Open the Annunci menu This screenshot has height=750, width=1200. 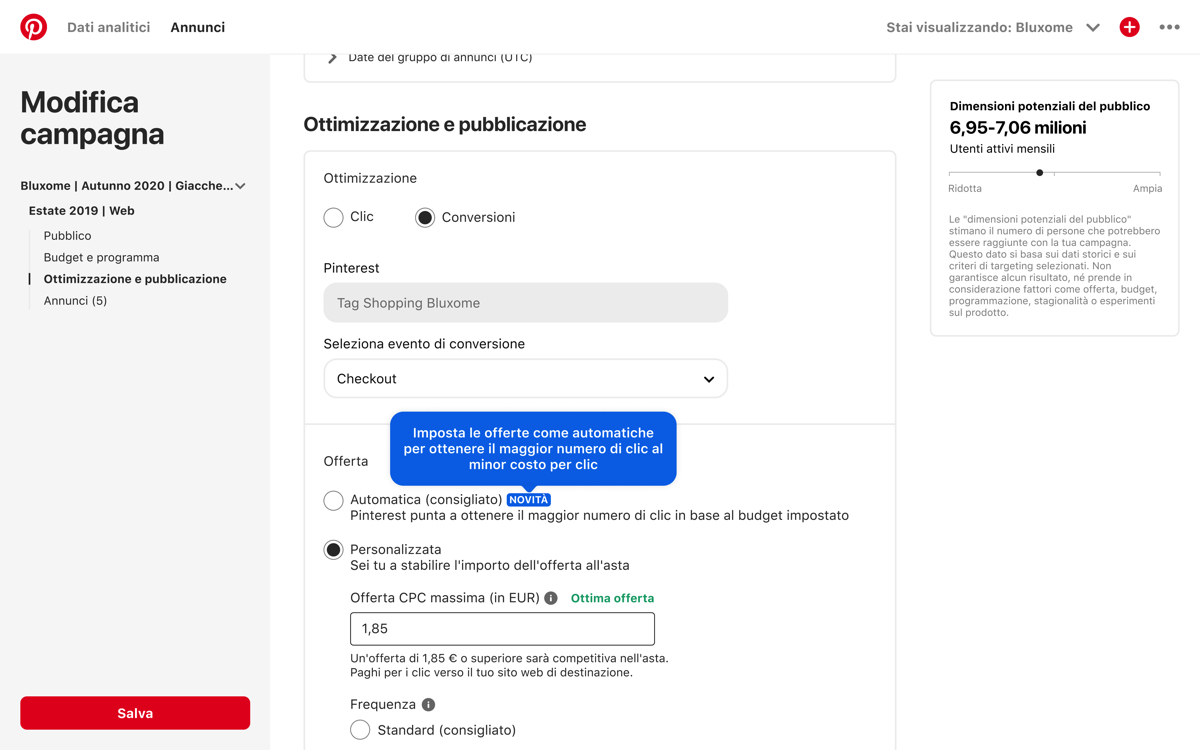[x=197, y=27]
